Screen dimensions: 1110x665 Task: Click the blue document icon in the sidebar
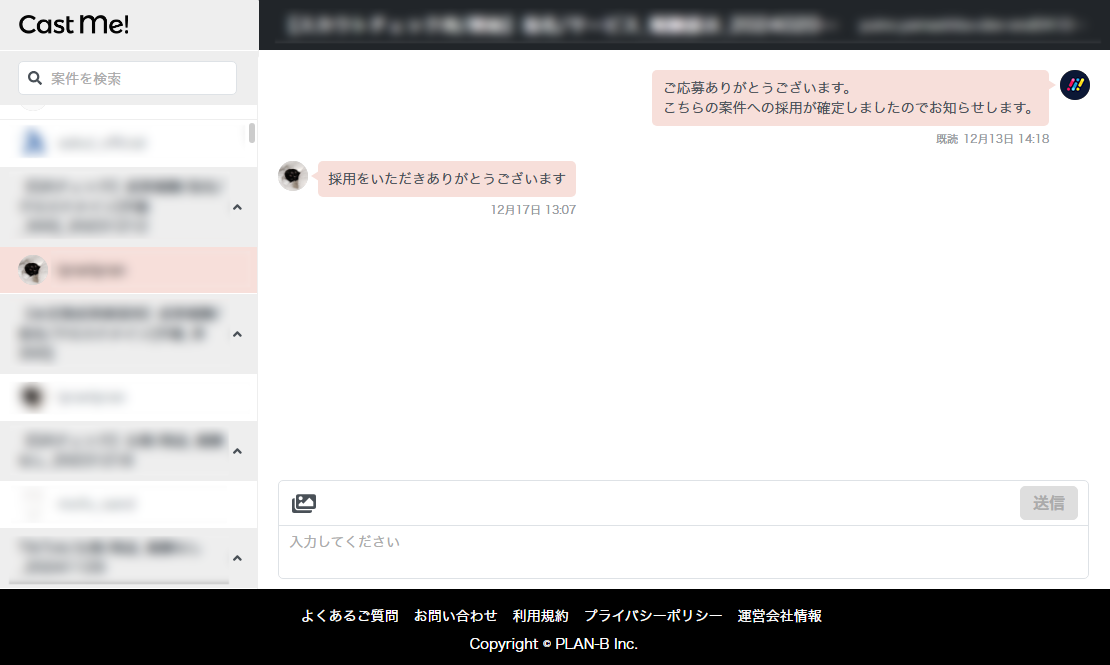(x=34, y=143)
